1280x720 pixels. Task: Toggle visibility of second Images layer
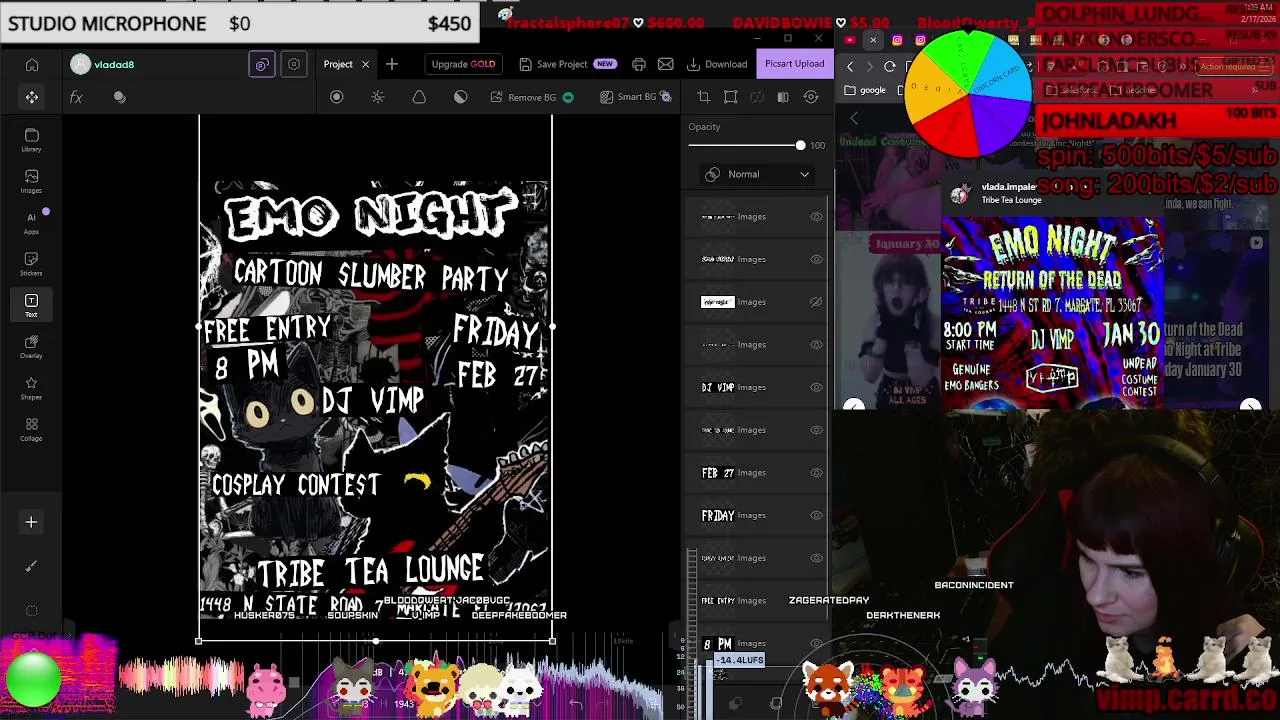point(816,259)
